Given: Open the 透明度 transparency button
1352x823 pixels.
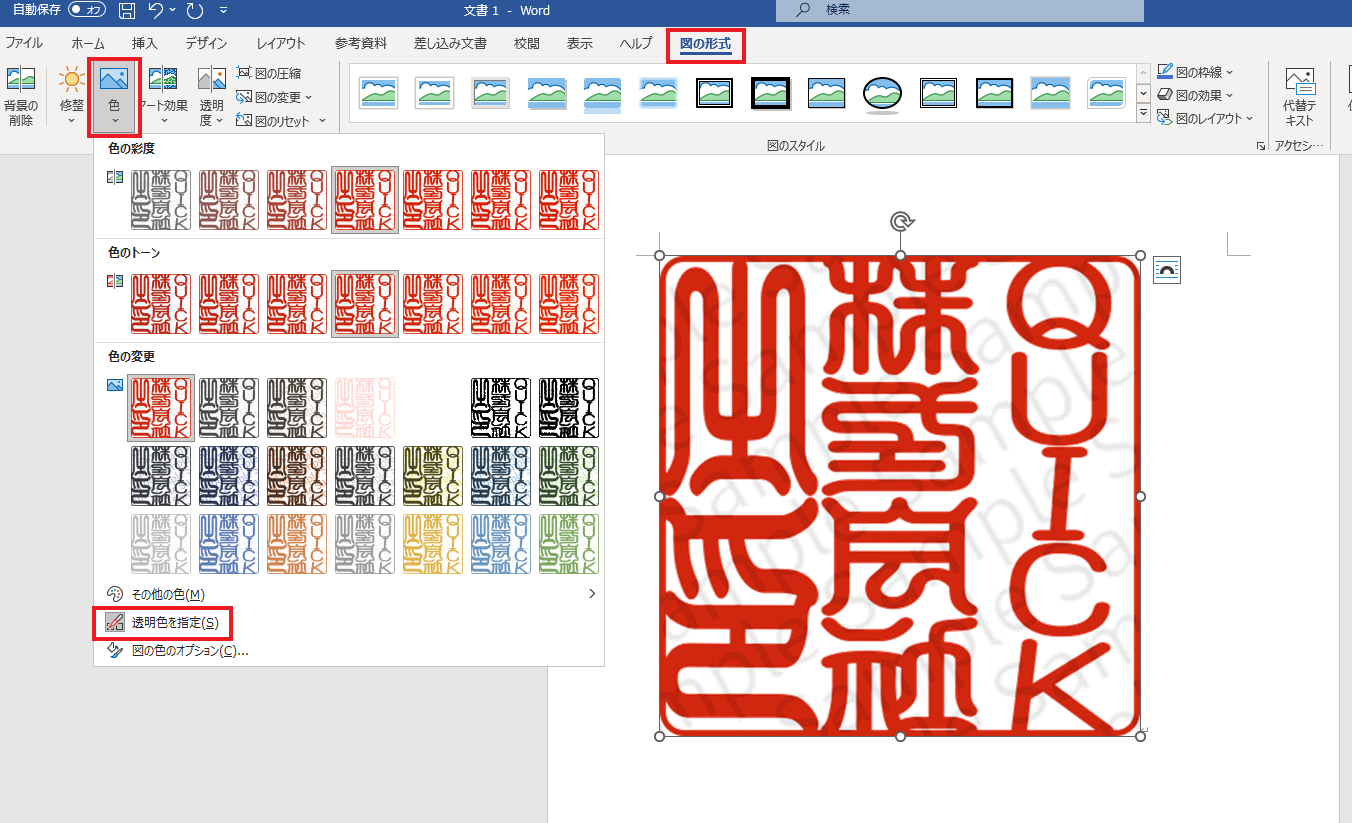Looking at the screenshot, I should (211, 97).
